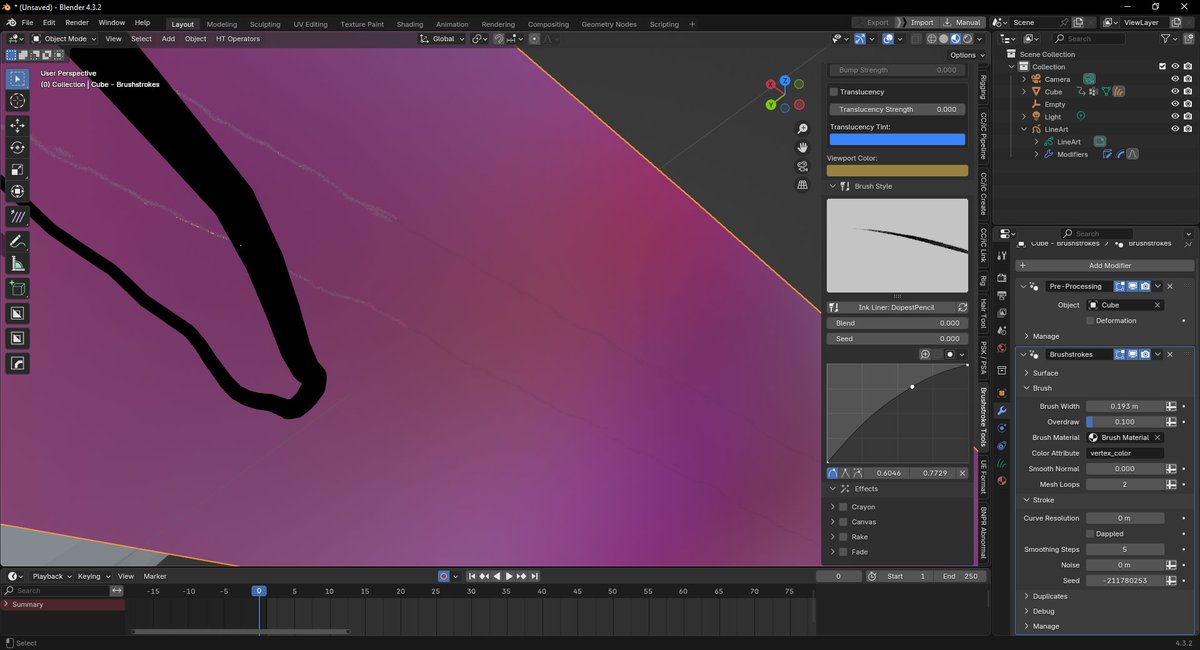This screenshot has height=650, width=1200.
Task: Click the Translucency Tint blue swatch
Action: [x=897, y=139]
